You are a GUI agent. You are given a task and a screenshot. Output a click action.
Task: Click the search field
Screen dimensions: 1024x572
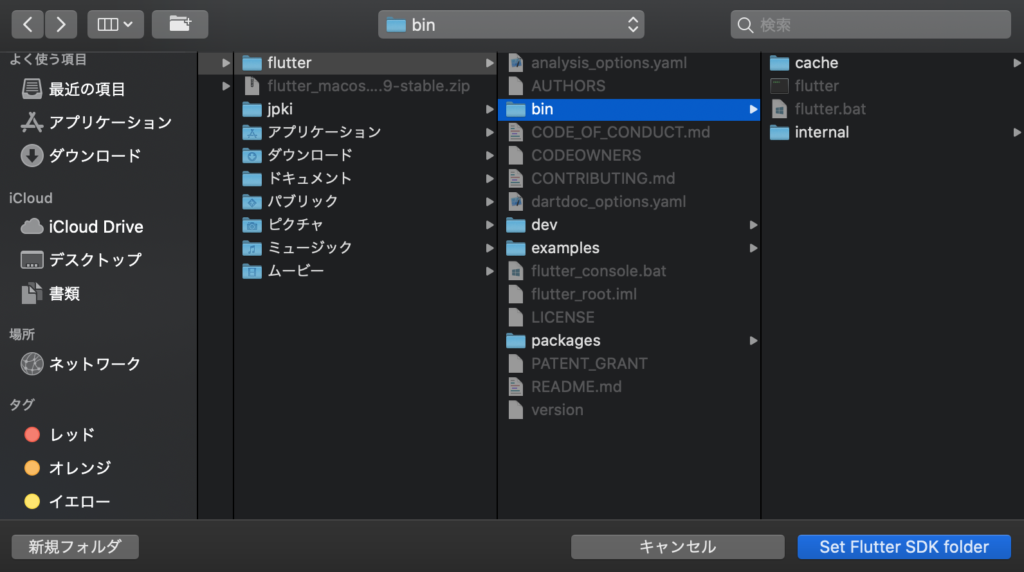pos(871,25)
